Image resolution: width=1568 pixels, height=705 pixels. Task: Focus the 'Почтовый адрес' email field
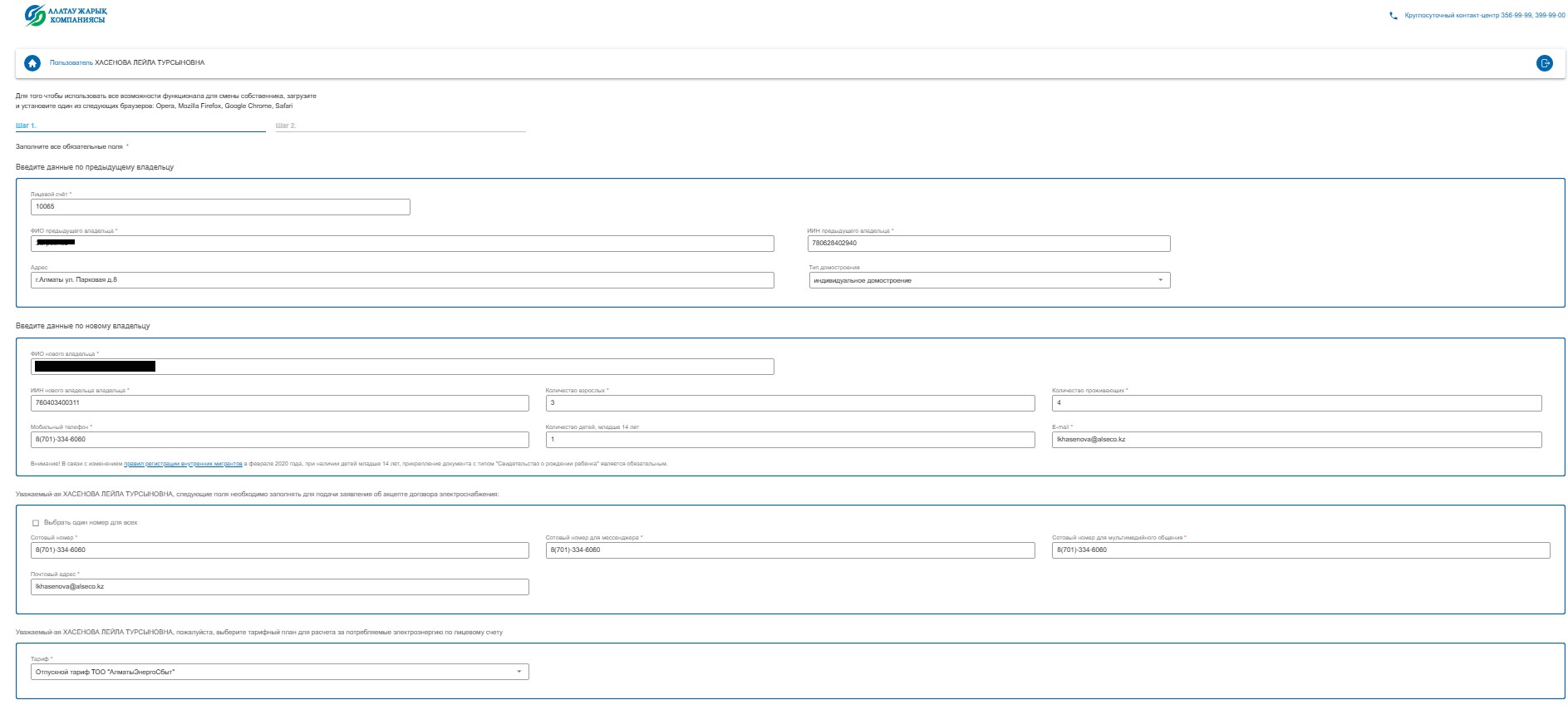click(x=279, y=587)
